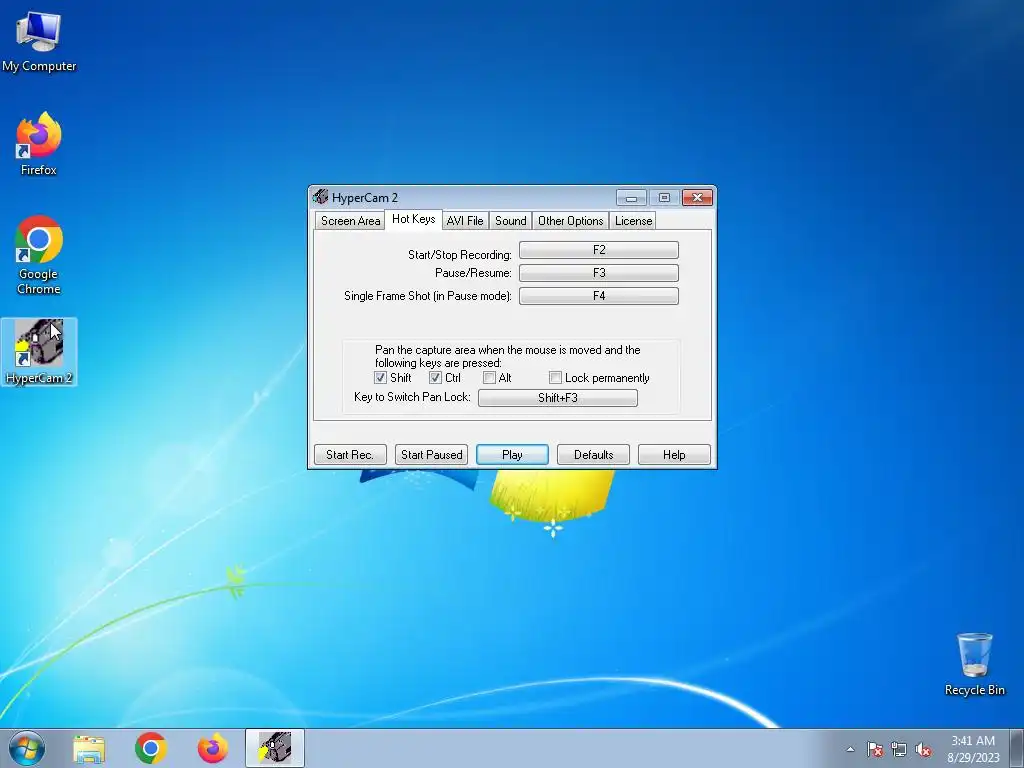Open the Action Center flag icon
1024x768 pixels.
point(875,749)
